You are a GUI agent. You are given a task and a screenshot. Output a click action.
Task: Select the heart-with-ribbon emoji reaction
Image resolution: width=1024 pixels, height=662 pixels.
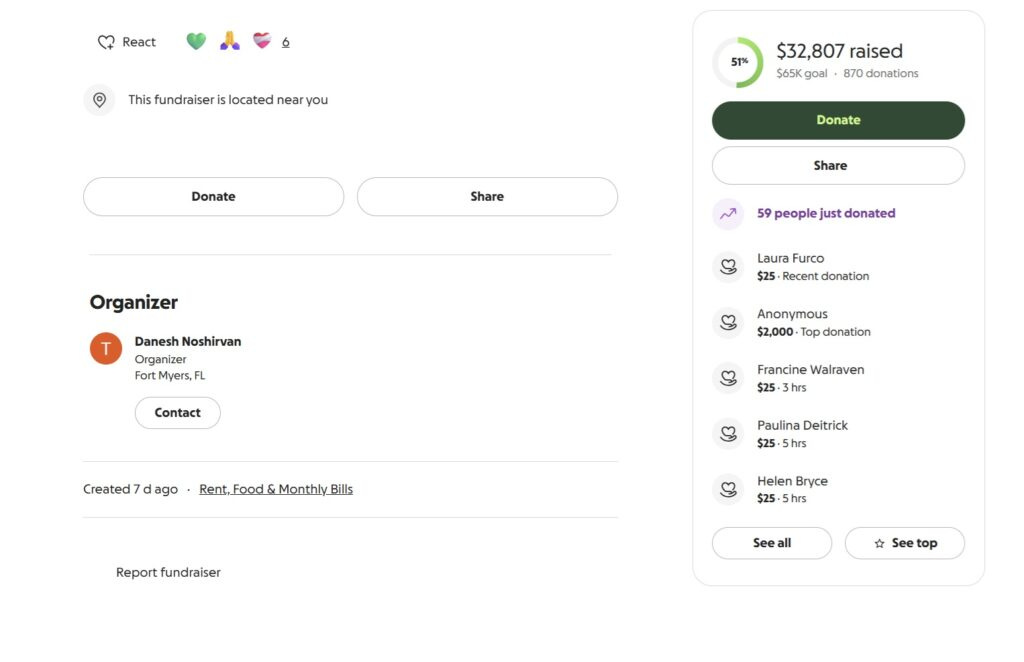pyautogui.click(x=261, y=41)
